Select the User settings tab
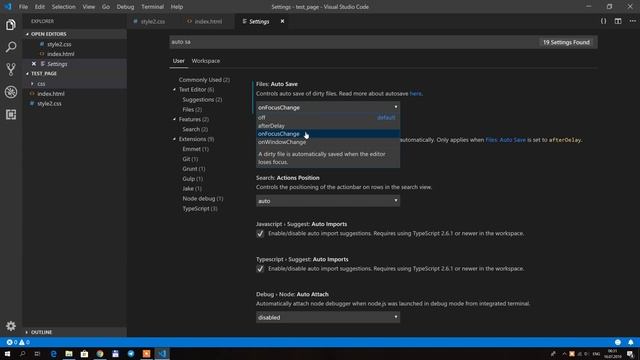The height and width of the screenshot is (360, 640). click(178, 61)
